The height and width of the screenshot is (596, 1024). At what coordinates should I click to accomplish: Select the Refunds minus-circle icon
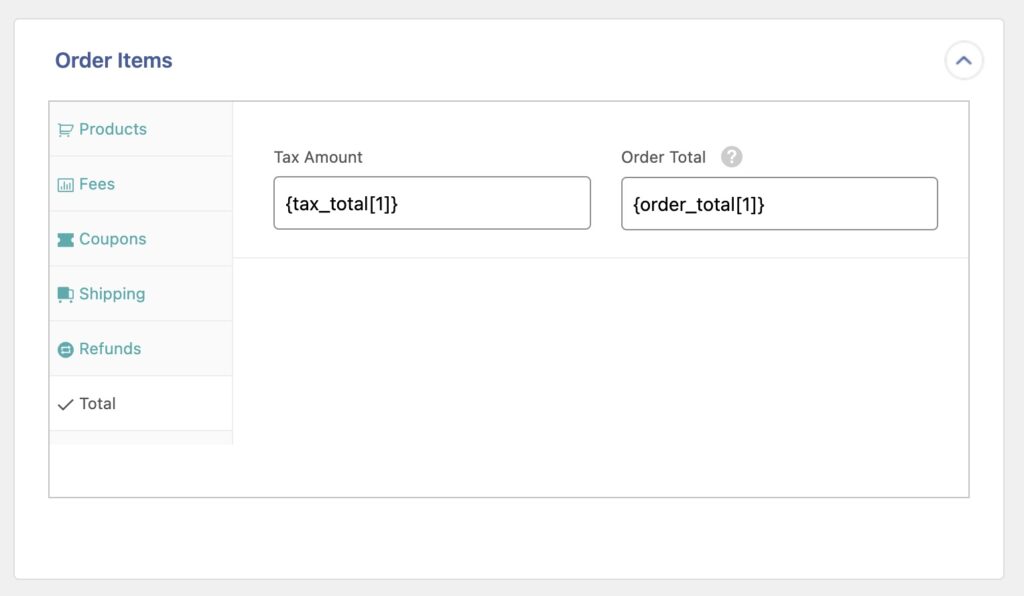point(66,349)
